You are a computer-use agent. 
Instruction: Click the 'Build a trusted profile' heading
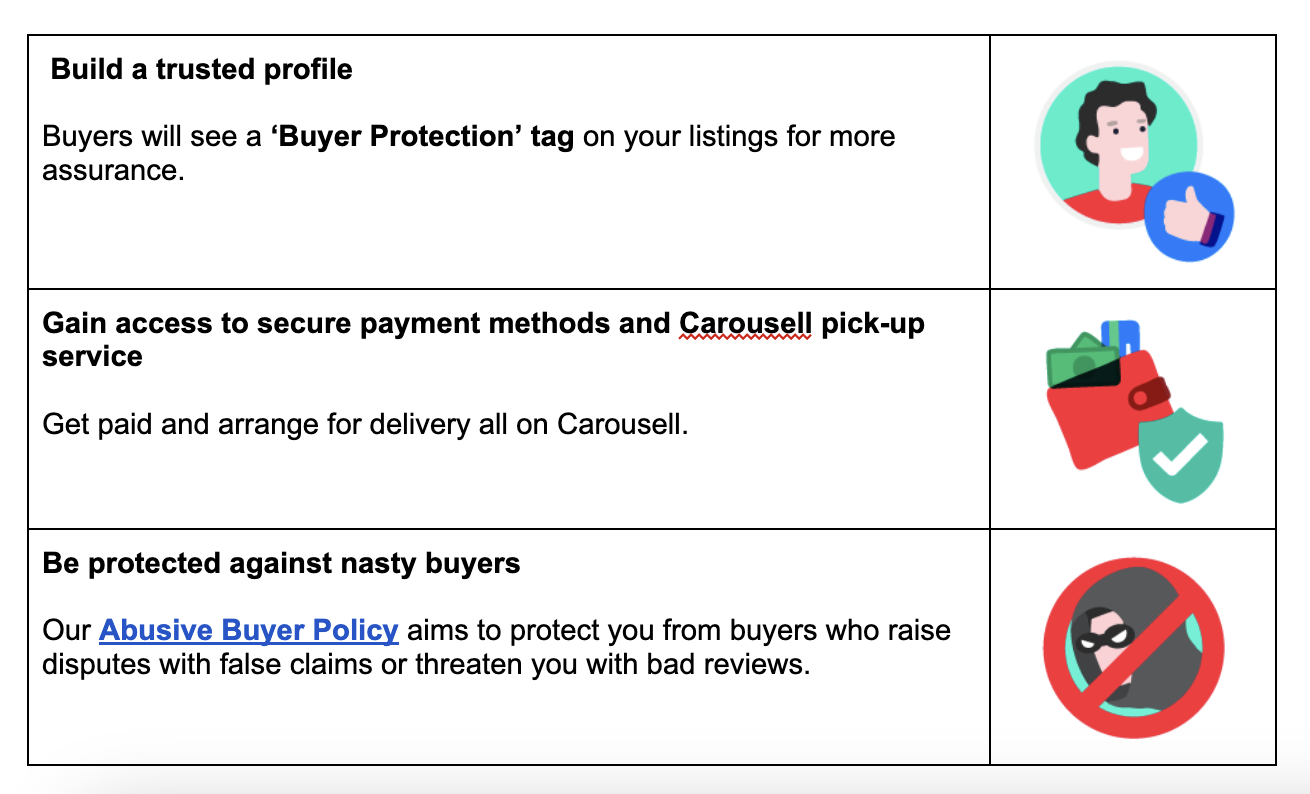tap(201, 70)
